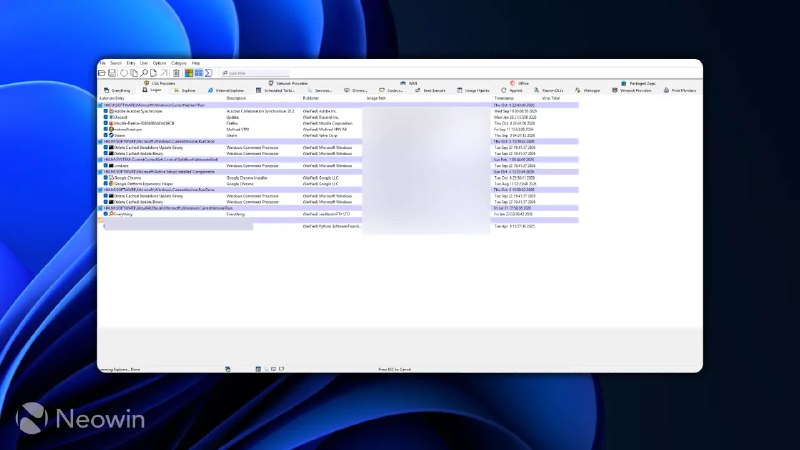Click the Discord entry icon
Image resolution: width=800 pixels, height=450 pixels.
point(111,117)
